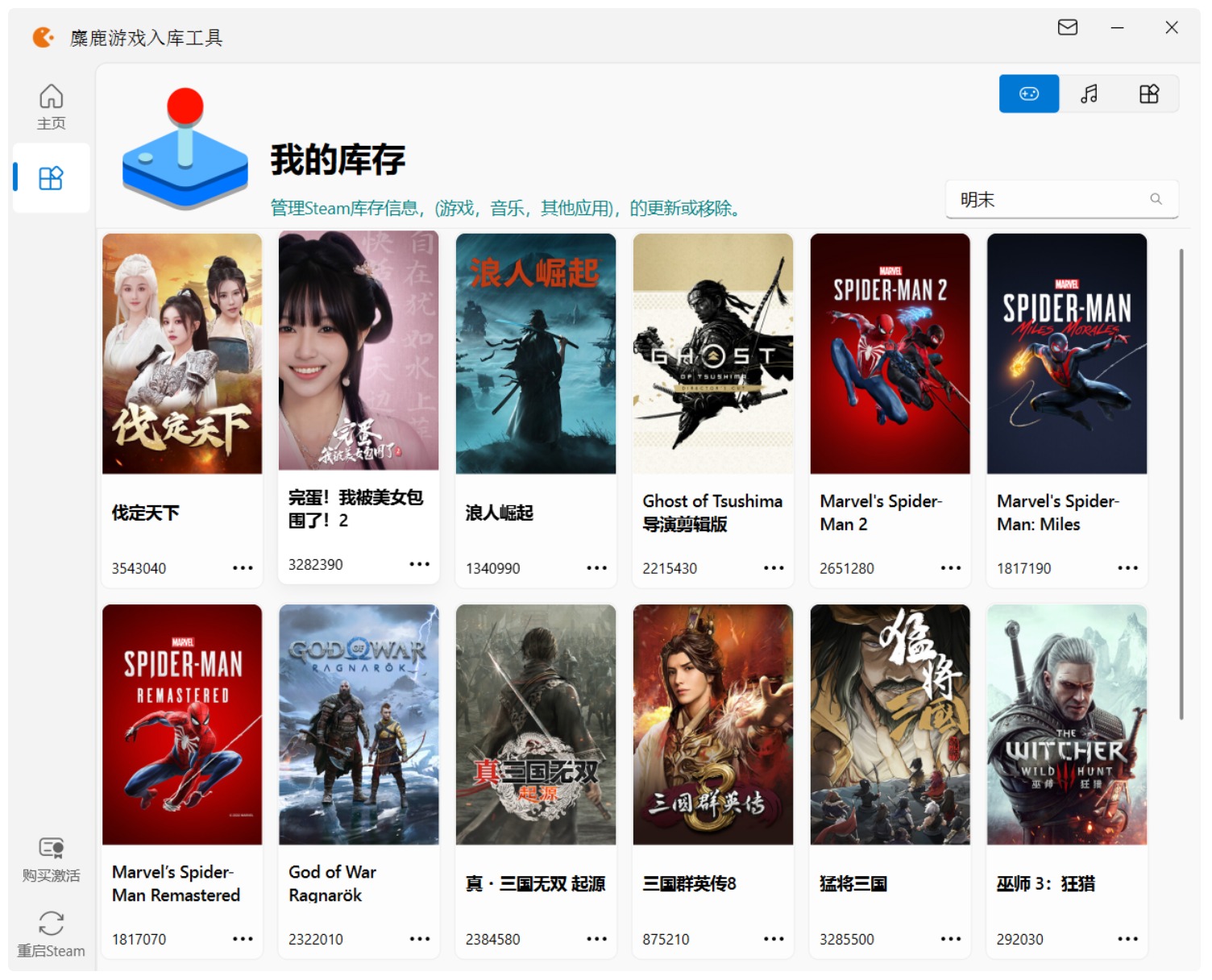Click the 我的库存 page heading
Viewport: 1212px width, 980px height.
338,160
